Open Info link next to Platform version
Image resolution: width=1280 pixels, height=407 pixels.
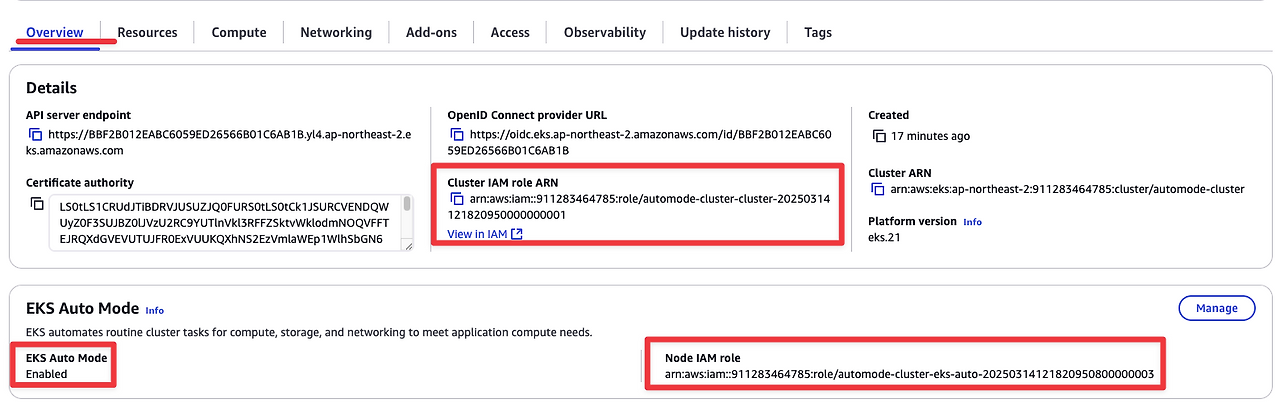(x=972, y=222)
